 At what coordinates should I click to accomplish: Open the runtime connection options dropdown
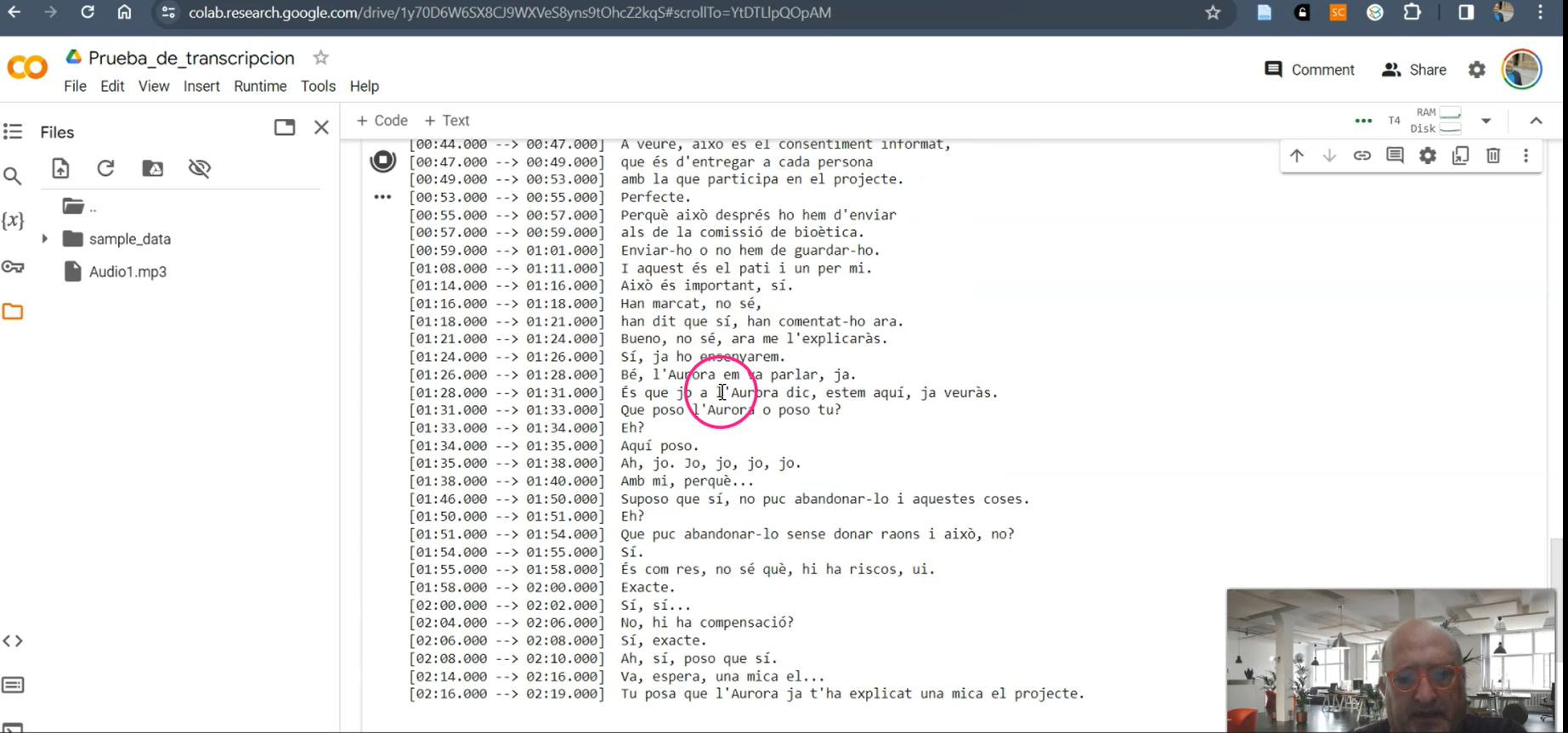pos(1486,121)
